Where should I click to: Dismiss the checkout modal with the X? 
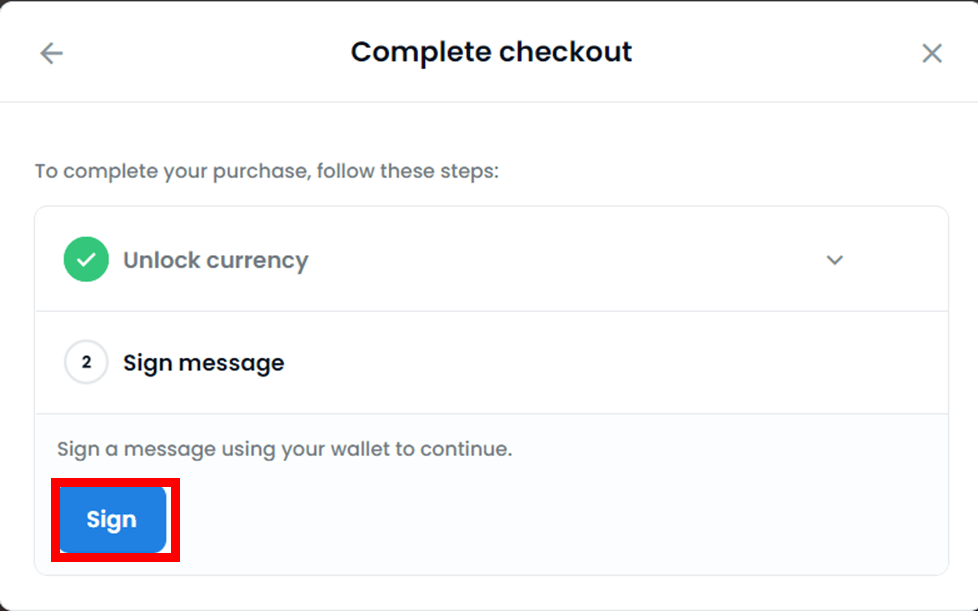coord(932,53)
